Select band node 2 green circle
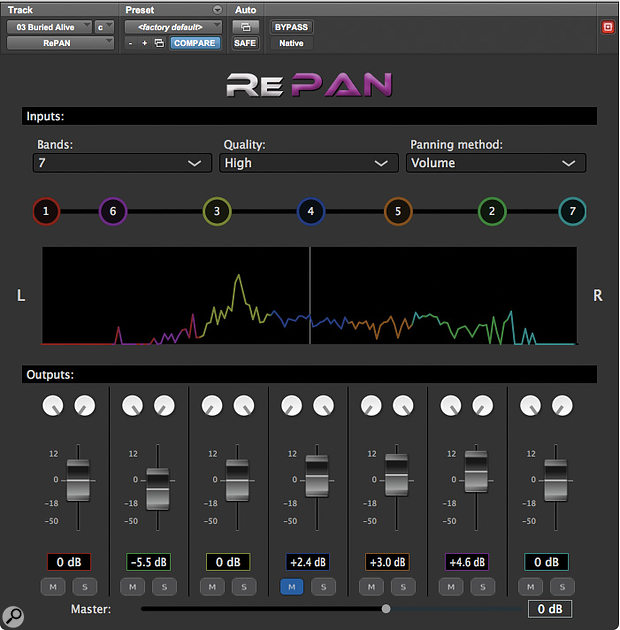Screen dimensions: 620x630 (x=492, y=211)
